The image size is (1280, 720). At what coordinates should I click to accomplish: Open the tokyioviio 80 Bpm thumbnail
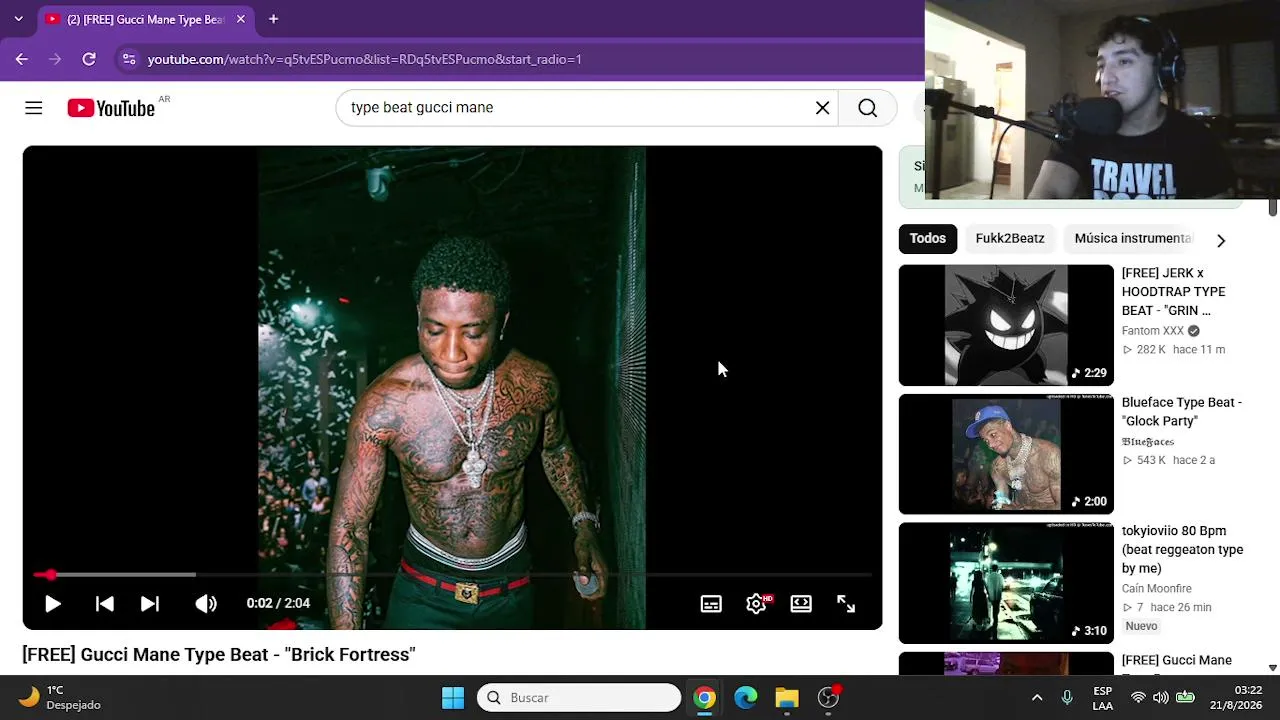click(1006, 583)
